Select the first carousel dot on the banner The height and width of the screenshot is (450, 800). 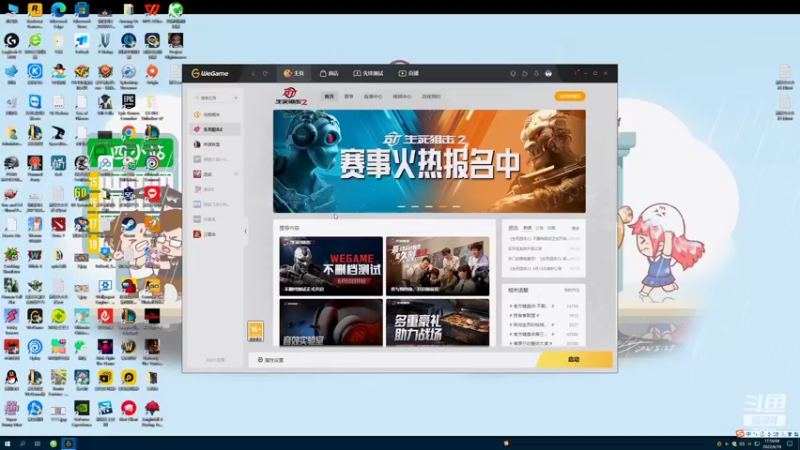pyautogui.click(x=402, y=207)
